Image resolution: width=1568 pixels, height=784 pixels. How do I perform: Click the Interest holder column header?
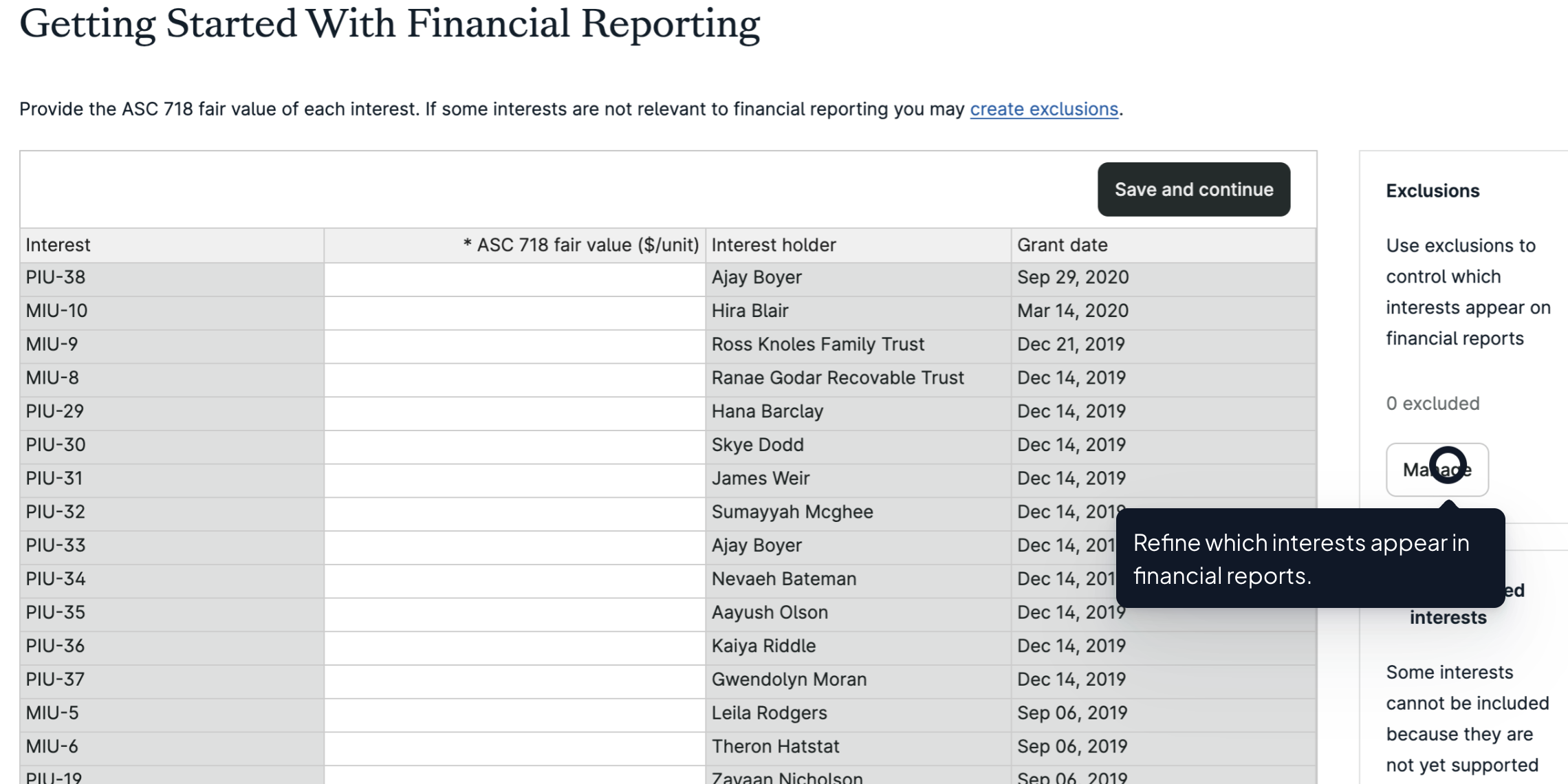point(773,245)
